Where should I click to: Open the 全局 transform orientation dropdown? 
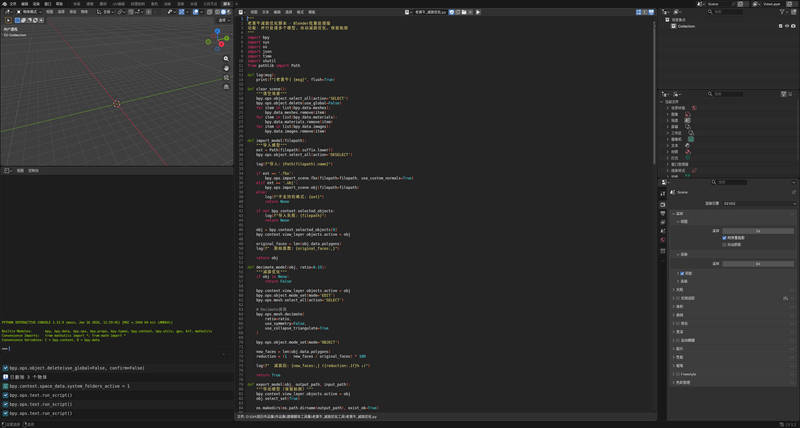point(105,12)
